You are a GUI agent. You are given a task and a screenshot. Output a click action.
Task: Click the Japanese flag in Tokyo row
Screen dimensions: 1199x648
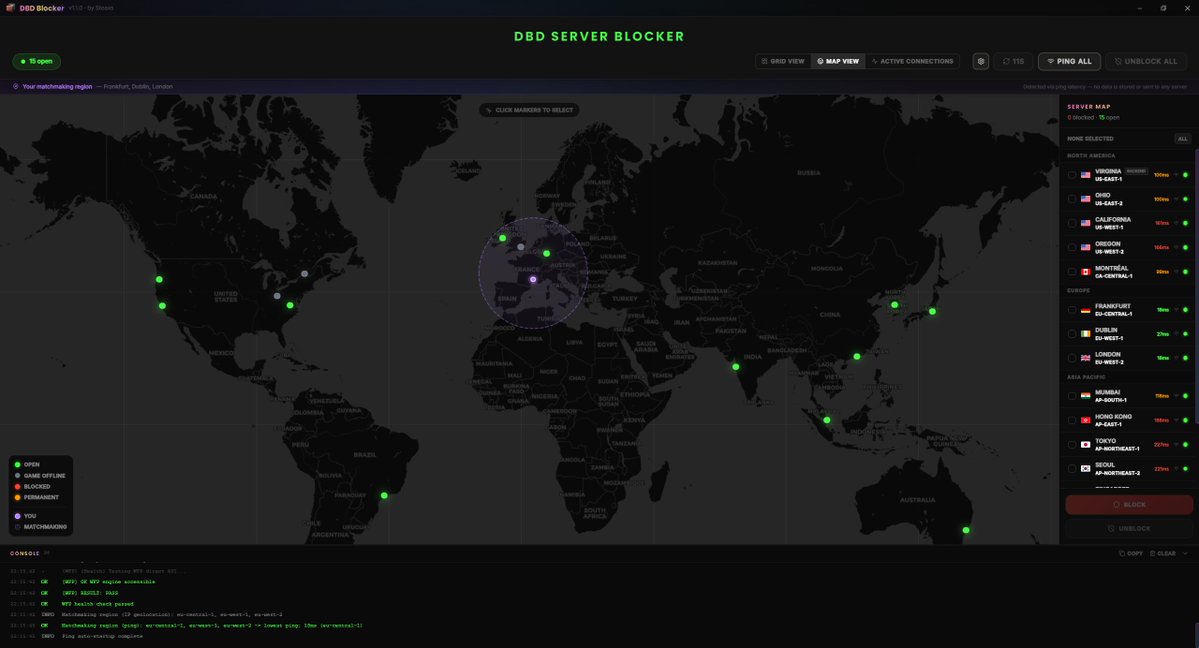click(x=1085, y=444)
